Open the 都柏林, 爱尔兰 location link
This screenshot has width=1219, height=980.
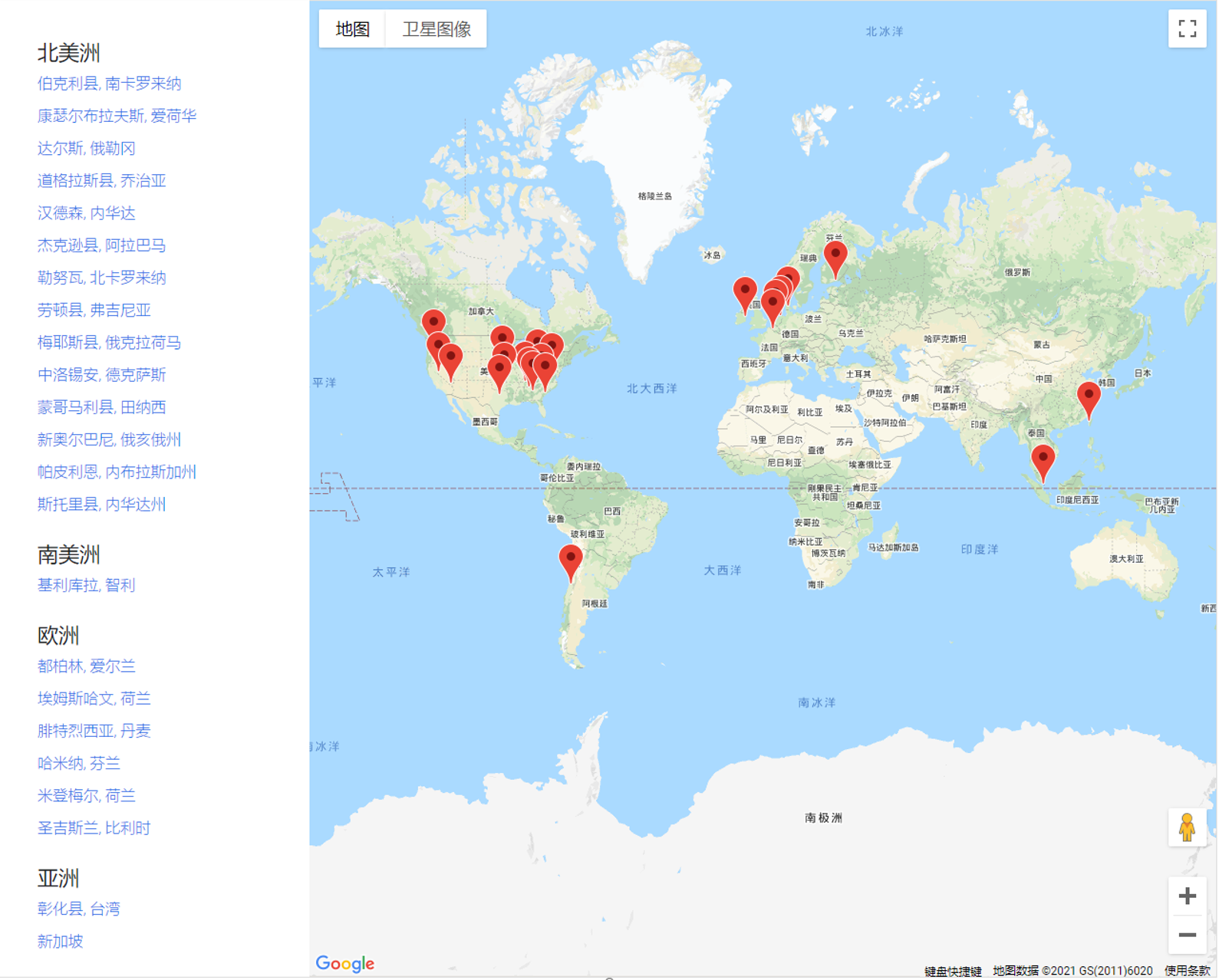click(86, 666)
